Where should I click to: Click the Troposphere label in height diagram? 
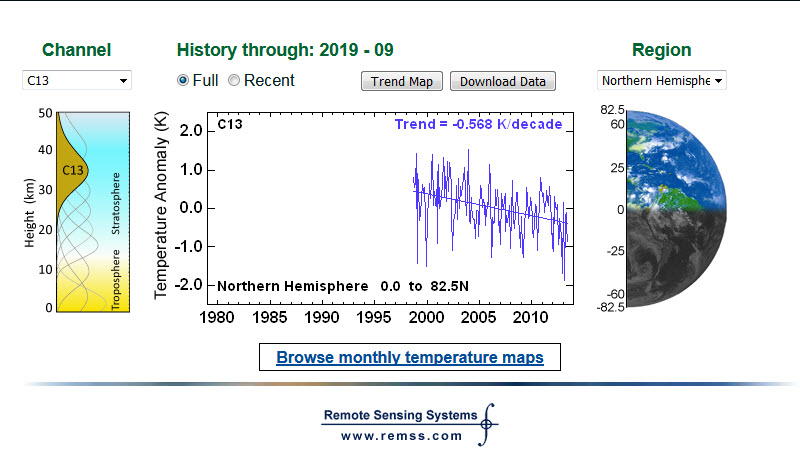point(116,280)
